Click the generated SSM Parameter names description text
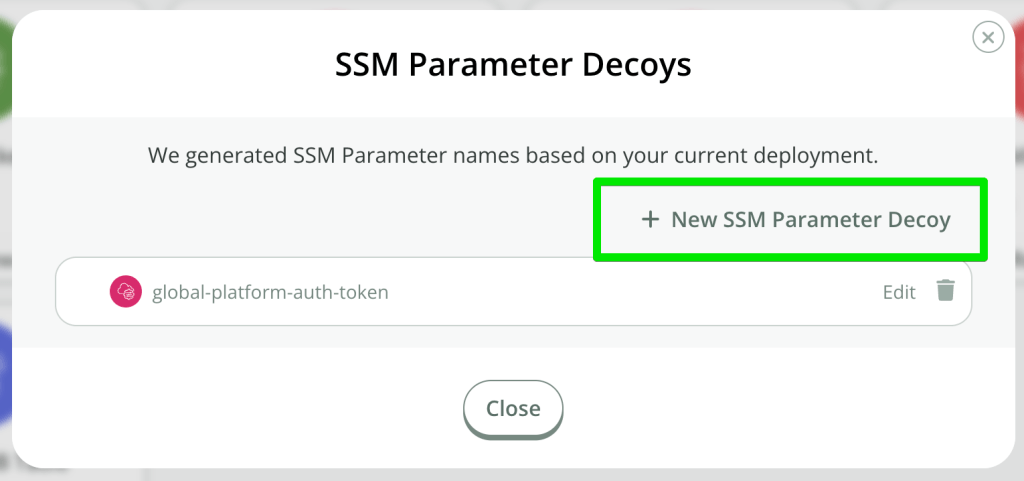Screen dimensions: 1024x481 click(512, 156)
